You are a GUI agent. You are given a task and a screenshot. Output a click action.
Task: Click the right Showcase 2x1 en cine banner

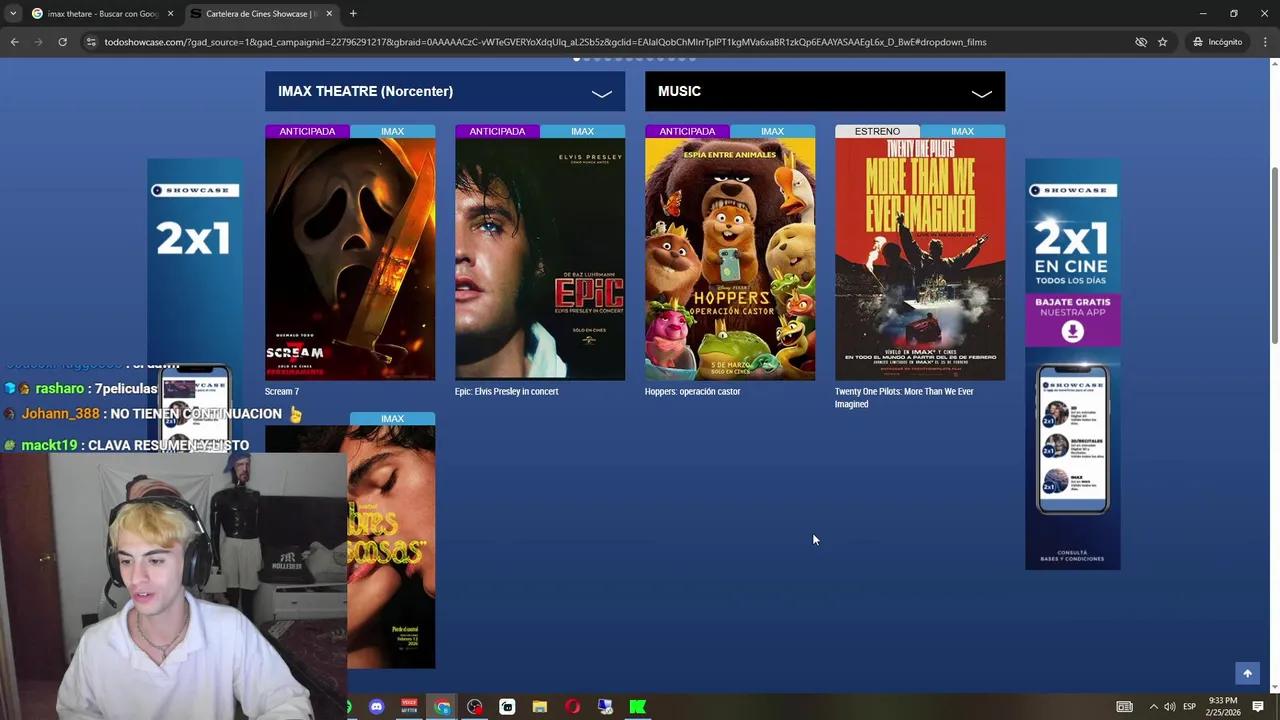pyautogui.click(x=1072, y=364)
